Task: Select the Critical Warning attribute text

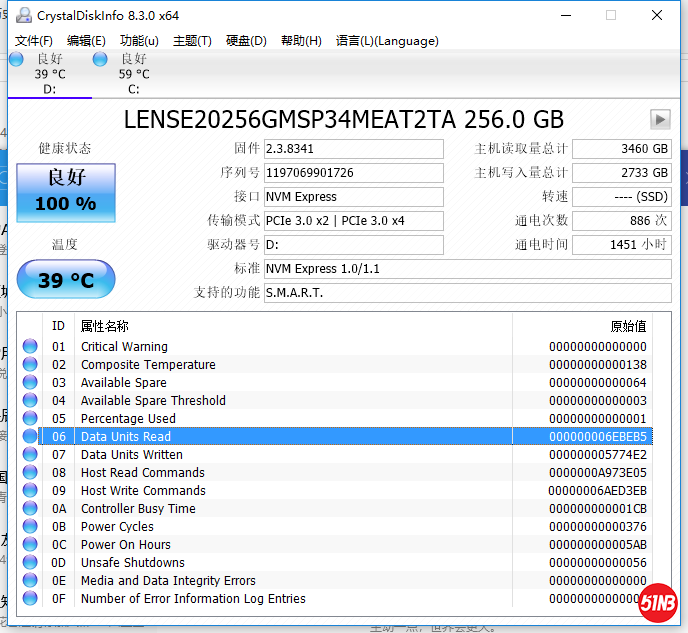Action: [x=124, y=347]
